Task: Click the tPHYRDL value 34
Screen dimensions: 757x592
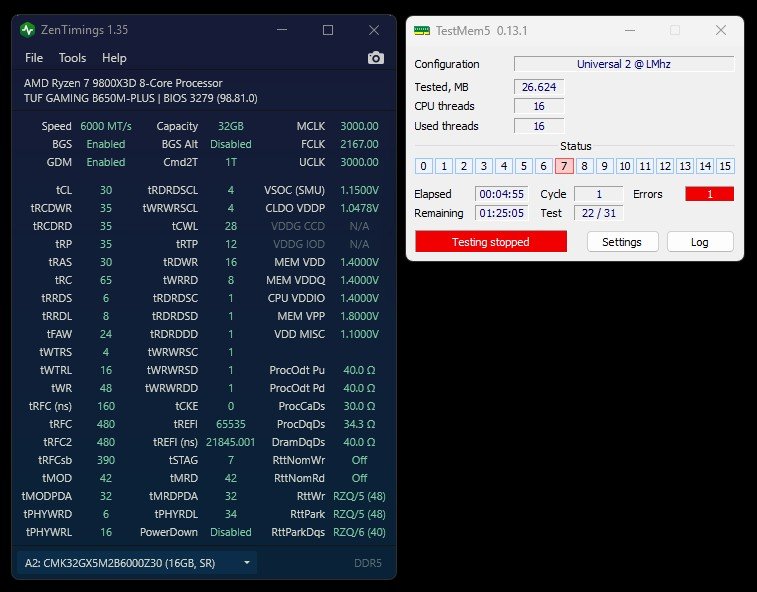Action: click(x=231, y=514)
